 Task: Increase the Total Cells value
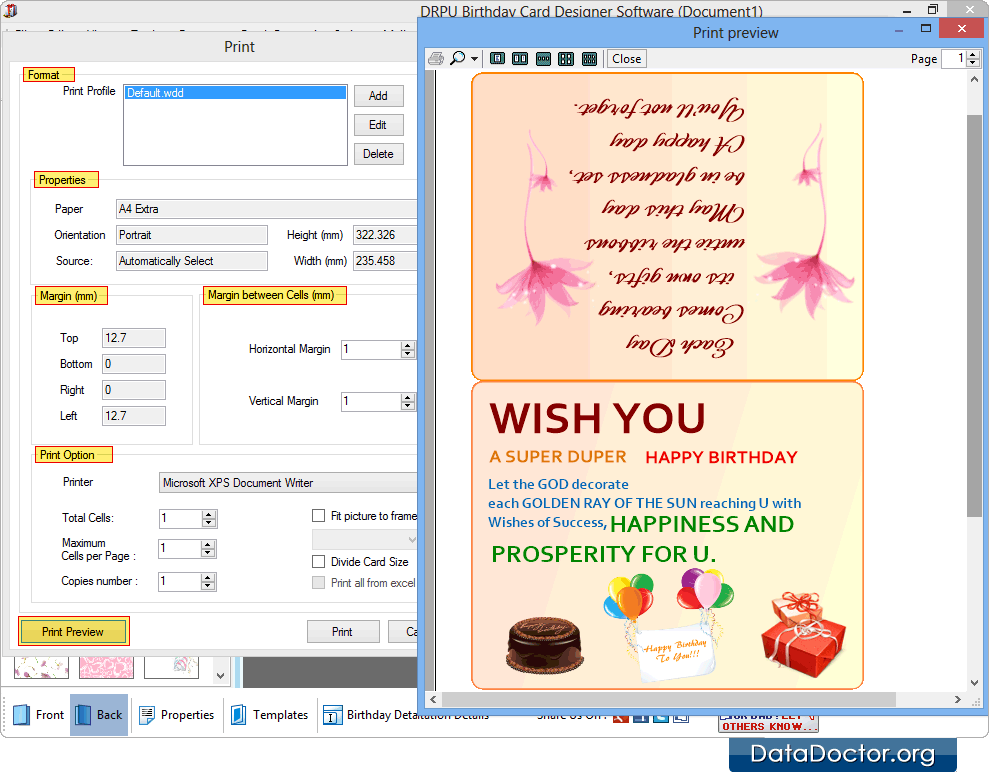[209, 515]
